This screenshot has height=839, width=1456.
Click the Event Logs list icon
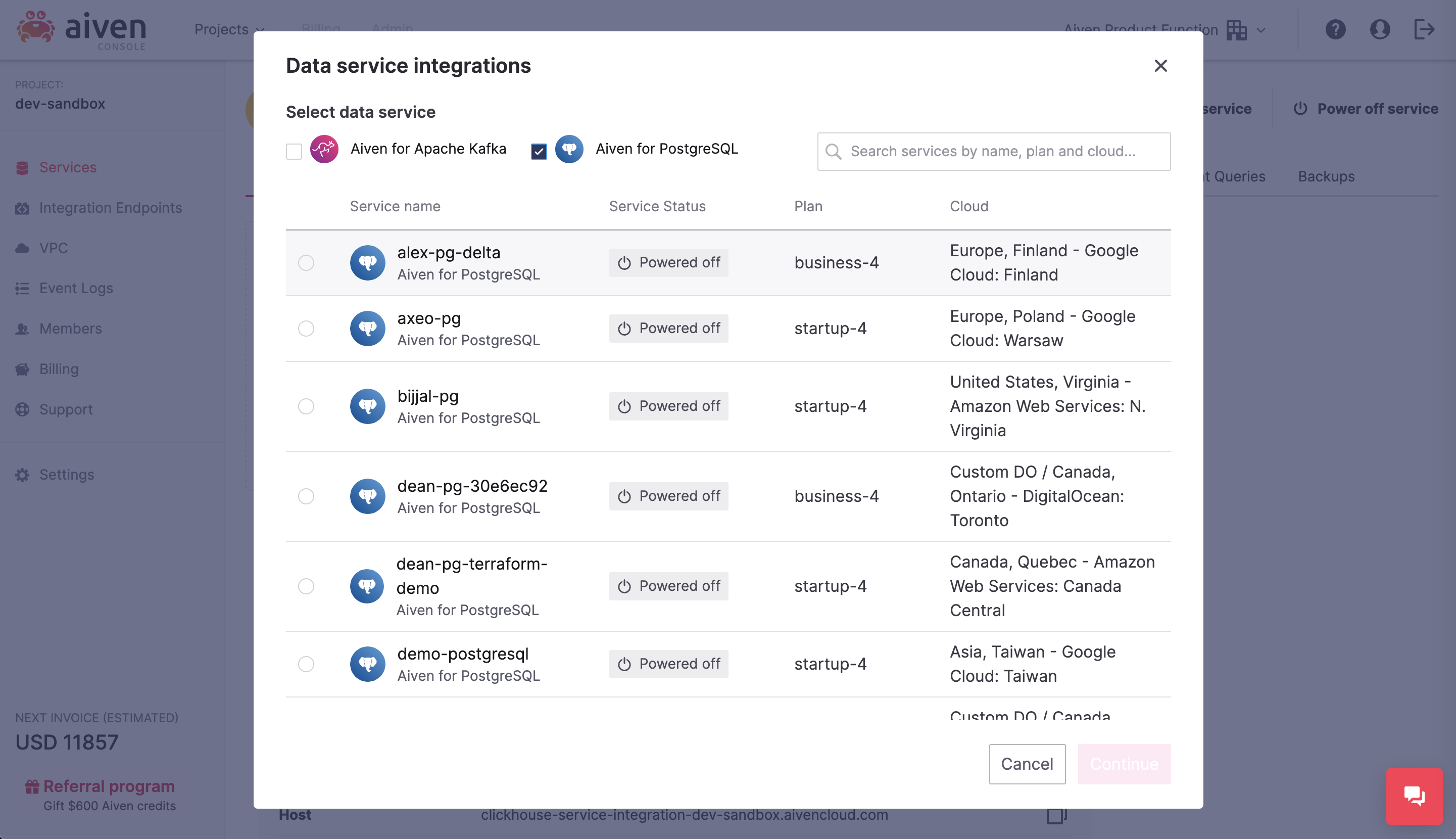point(22,288)
